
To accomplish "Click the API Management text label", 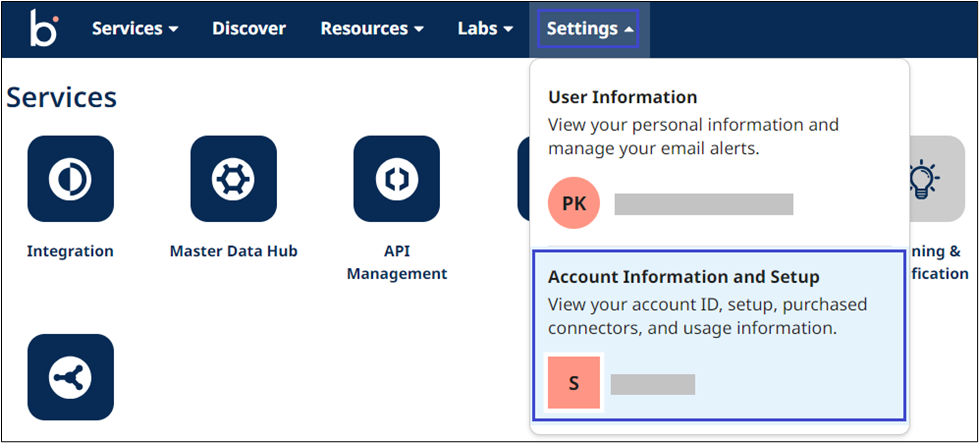I will click(396, 262).
